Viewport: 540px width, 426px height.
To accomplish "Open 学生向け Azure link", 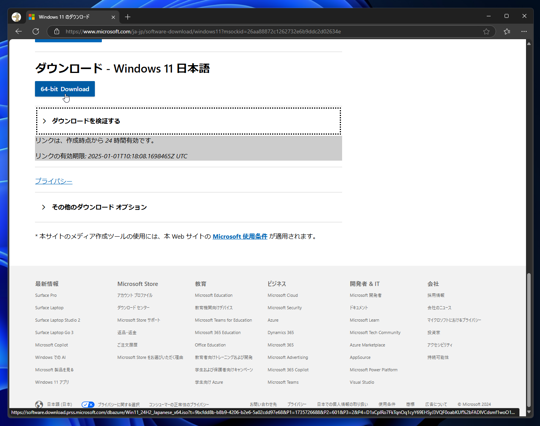I will click(209, 382).
